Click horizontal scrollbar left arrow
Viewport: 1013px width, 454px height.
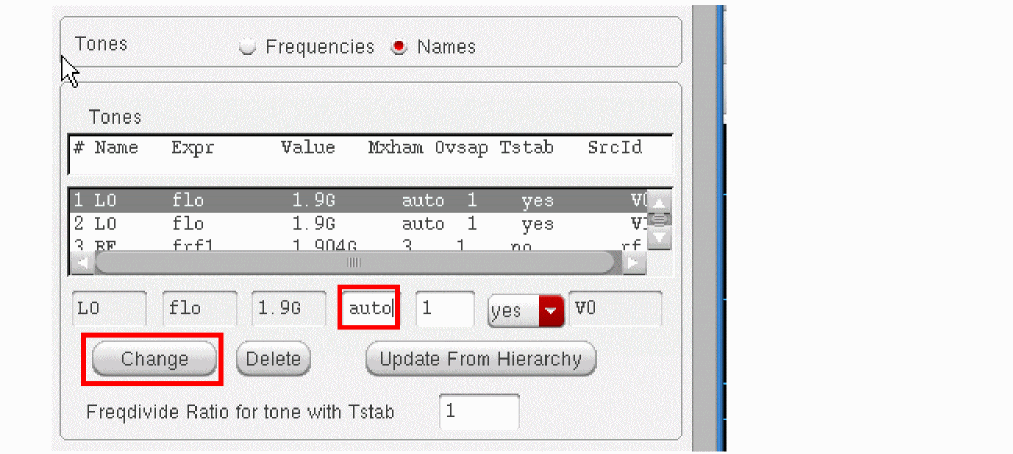coord(81,263)
